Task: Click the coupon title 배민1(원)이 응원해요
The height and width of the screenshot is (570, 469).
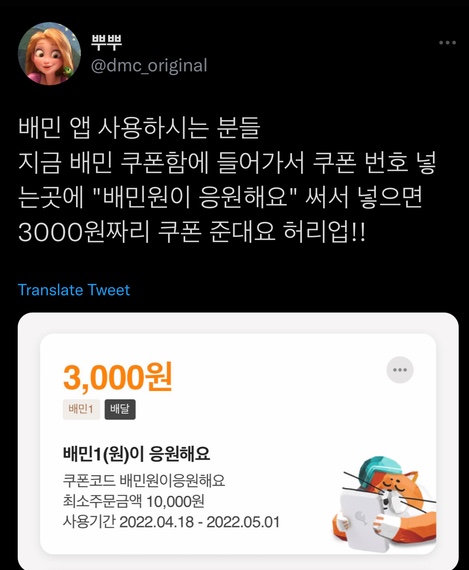Action: pos(137,454)
